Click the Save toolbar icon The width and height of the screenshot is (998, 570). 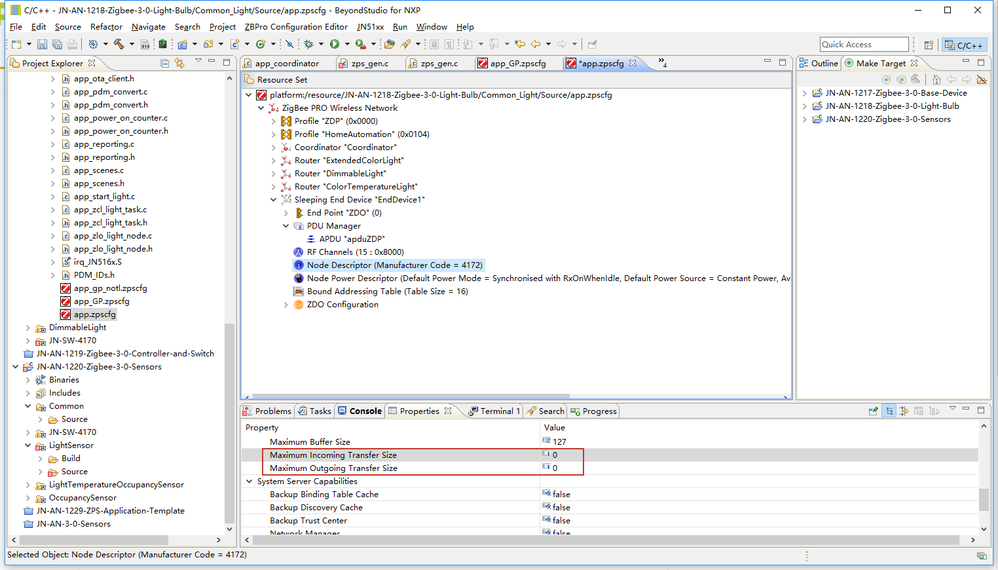[42, 45]
